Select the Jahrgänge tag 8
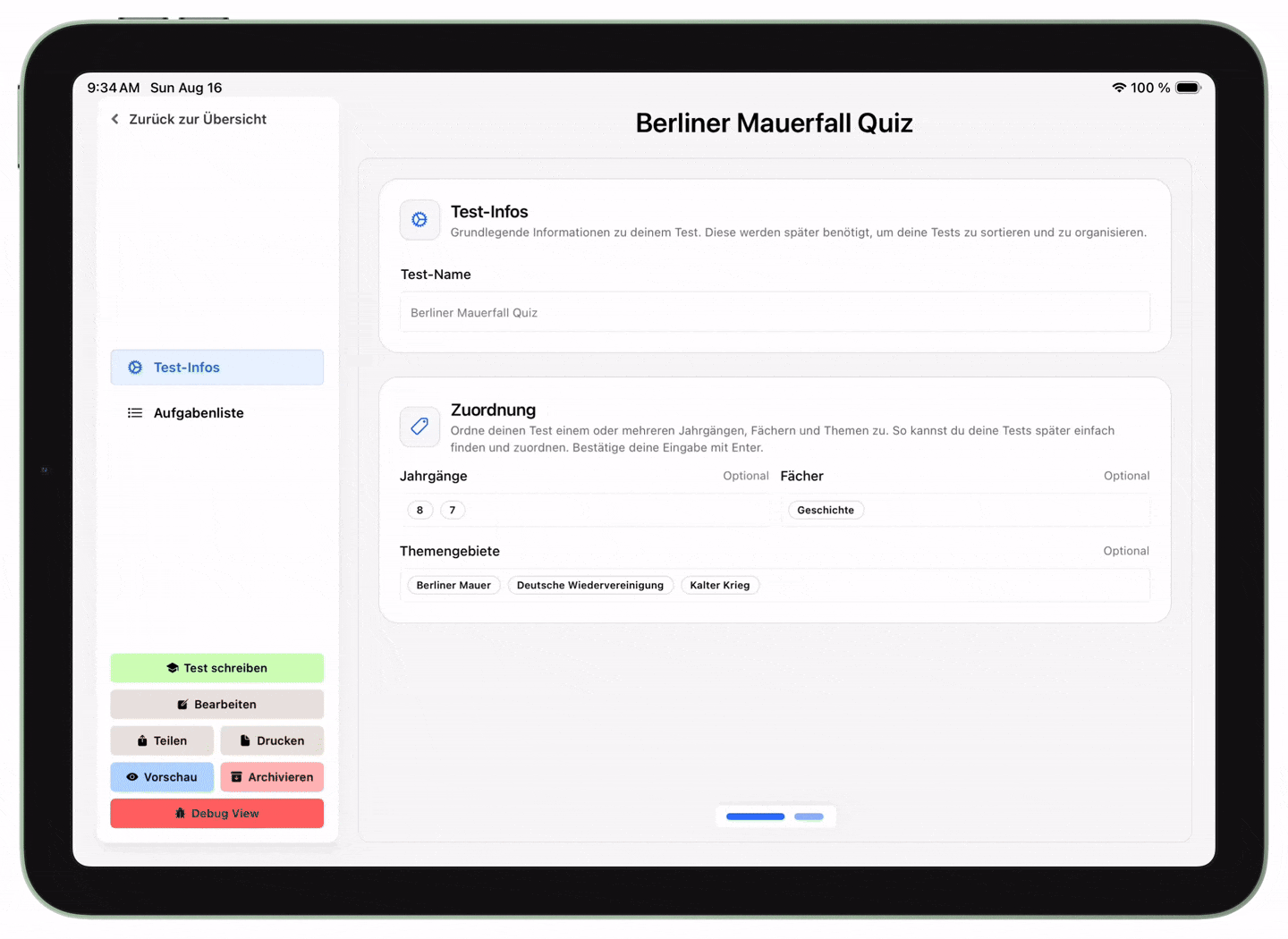This screenshot has width=1288, height=939. (419, 510)
